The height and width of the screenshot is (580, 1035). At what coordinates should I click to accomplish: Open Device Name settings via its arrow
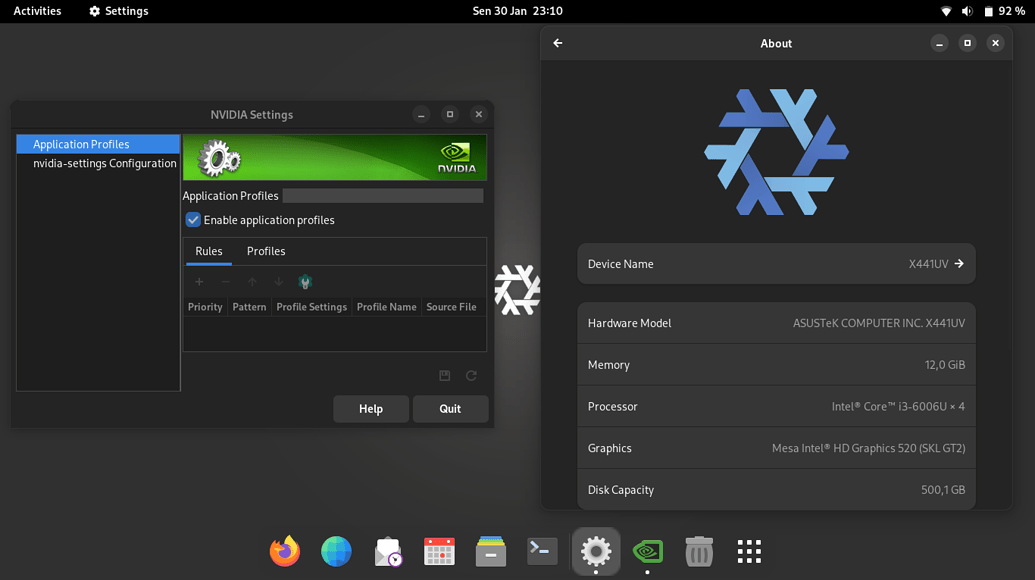point(957,263)
